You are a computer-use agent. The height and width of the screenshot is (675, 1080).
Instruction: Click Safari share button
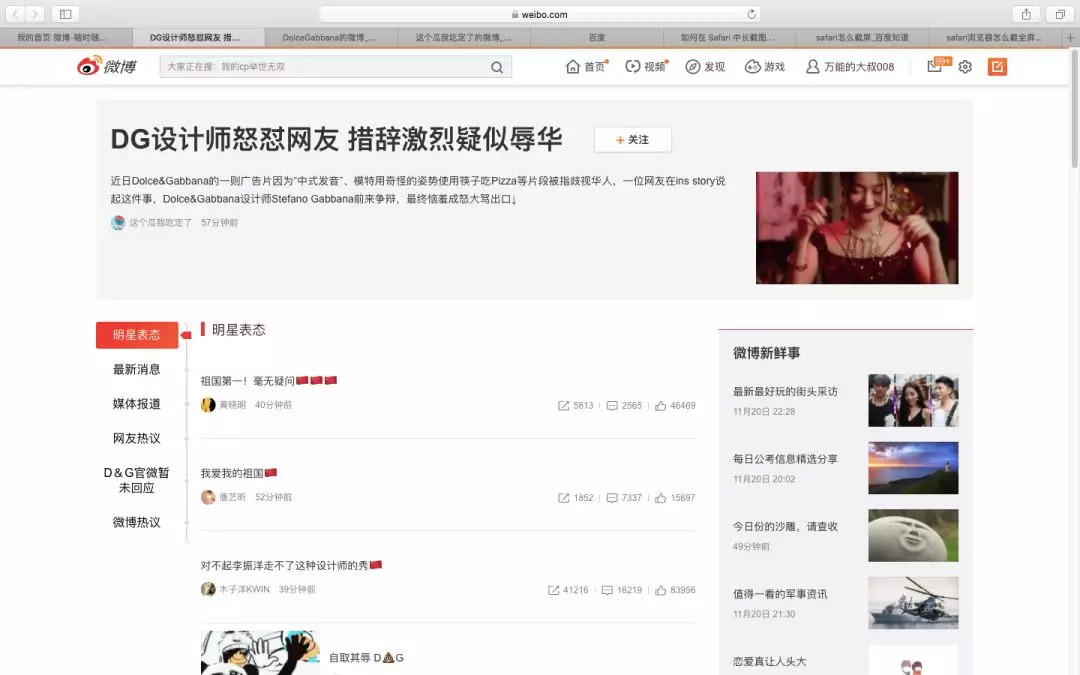click(1026, 14)
